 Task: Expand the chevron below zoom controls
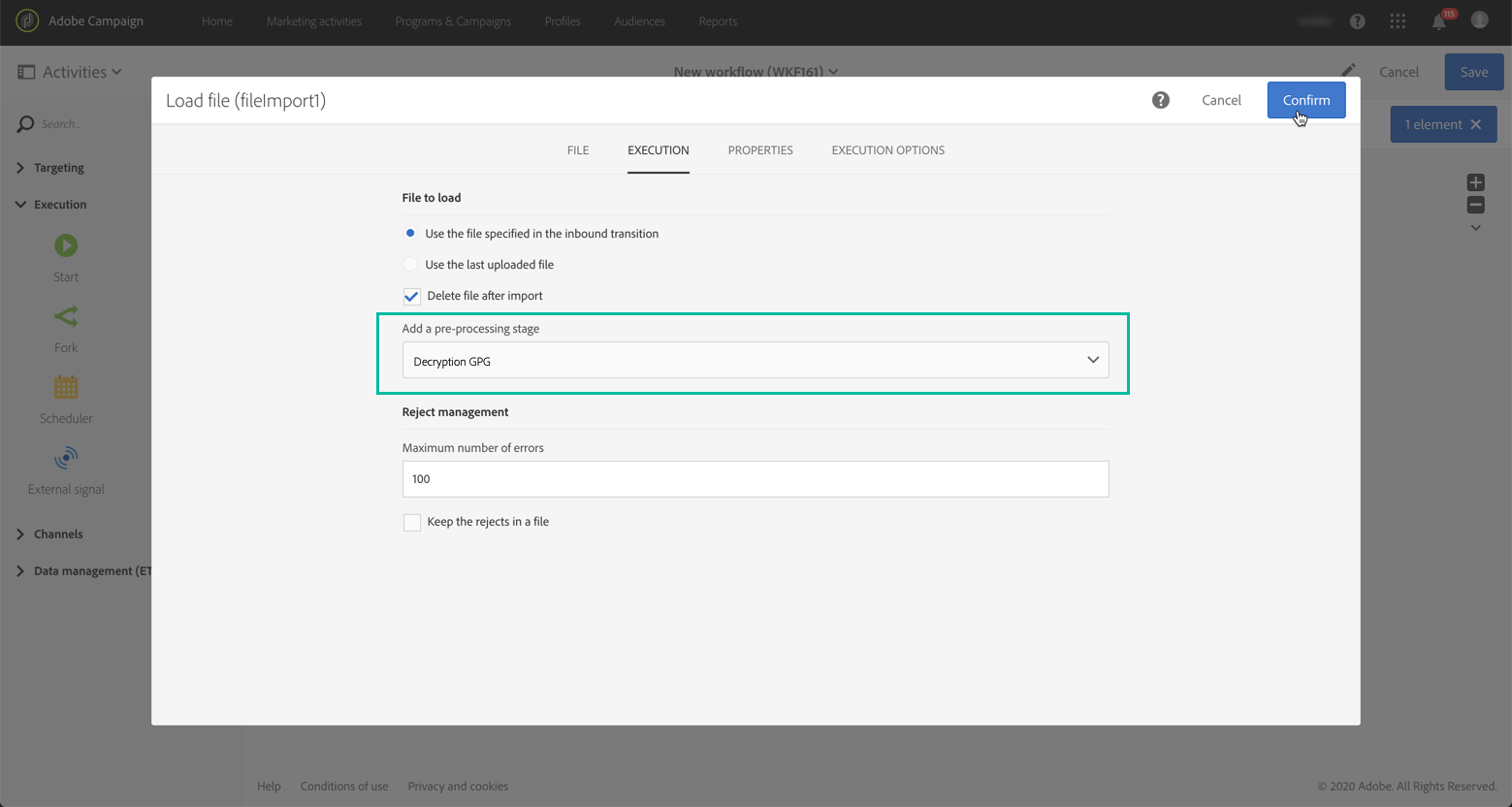(1476, 228)
